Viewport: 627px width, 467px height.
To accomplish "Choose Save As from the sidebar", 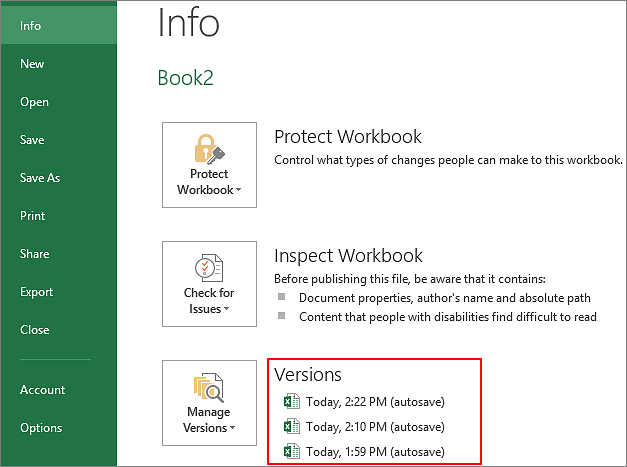I will 40,178.
